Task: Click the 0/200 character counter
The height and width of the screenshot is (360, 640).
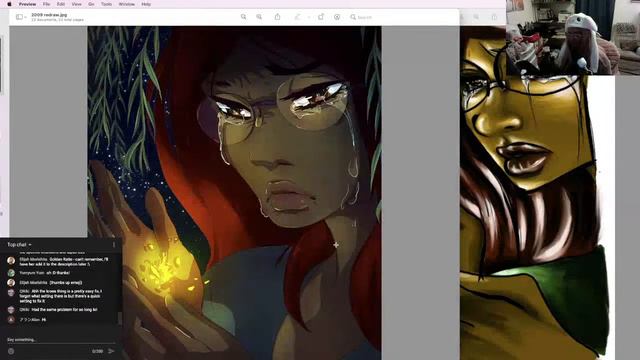Action: tap(97, 351)
